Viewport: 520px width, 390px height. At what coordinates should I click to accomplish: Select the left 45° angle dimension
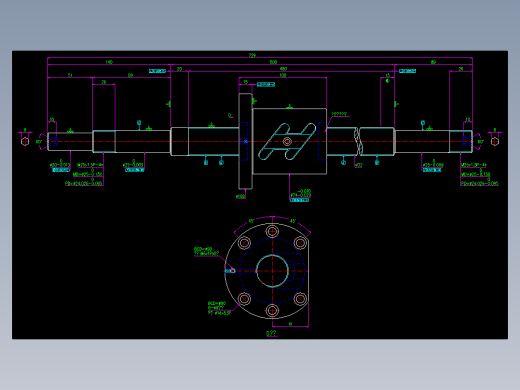(x=251, y=221)
